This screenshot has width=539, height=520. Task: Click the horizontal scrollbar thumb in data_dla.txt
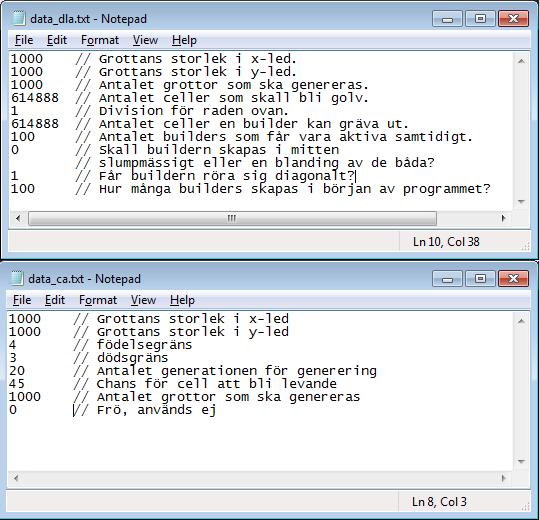[232, 218]
